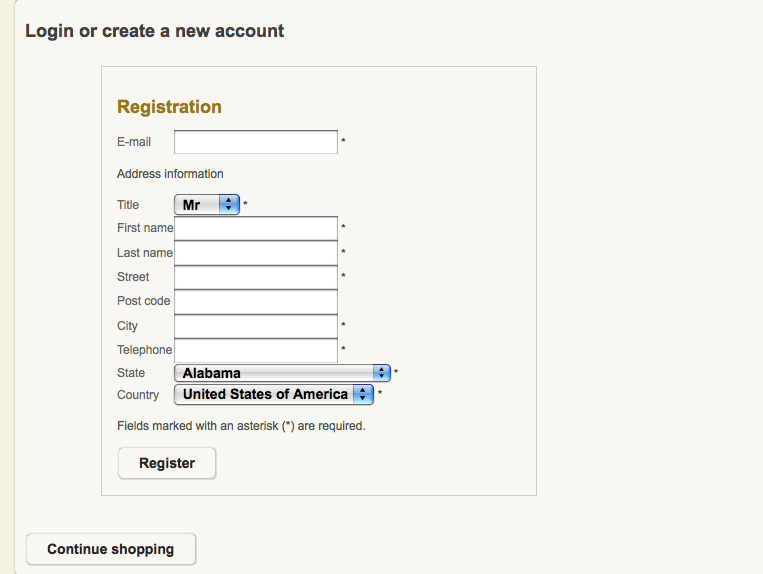Click the Post code field
This screenshot has width=763, height=574.
(x=256, y=301)
